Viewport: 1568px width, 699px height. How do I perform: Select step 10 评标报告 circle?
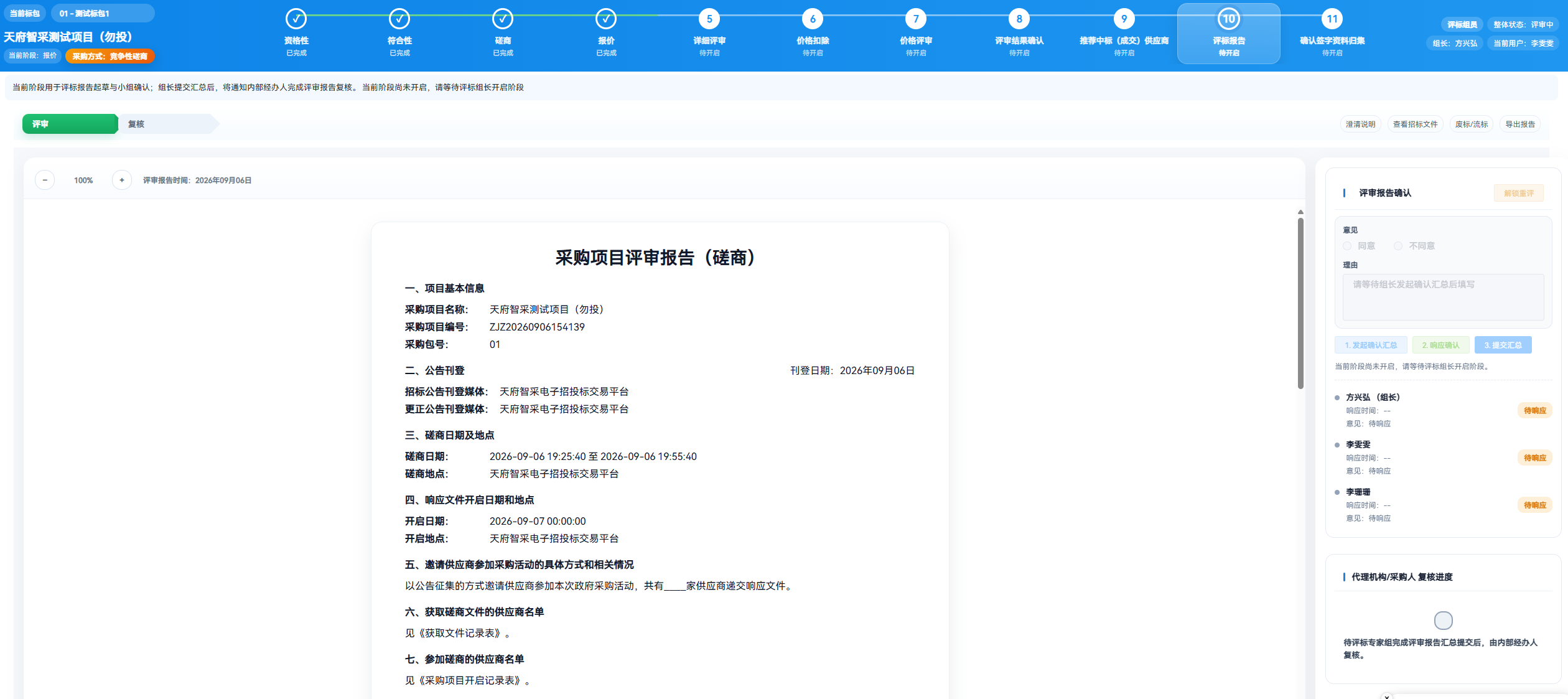click(1229, 19)
